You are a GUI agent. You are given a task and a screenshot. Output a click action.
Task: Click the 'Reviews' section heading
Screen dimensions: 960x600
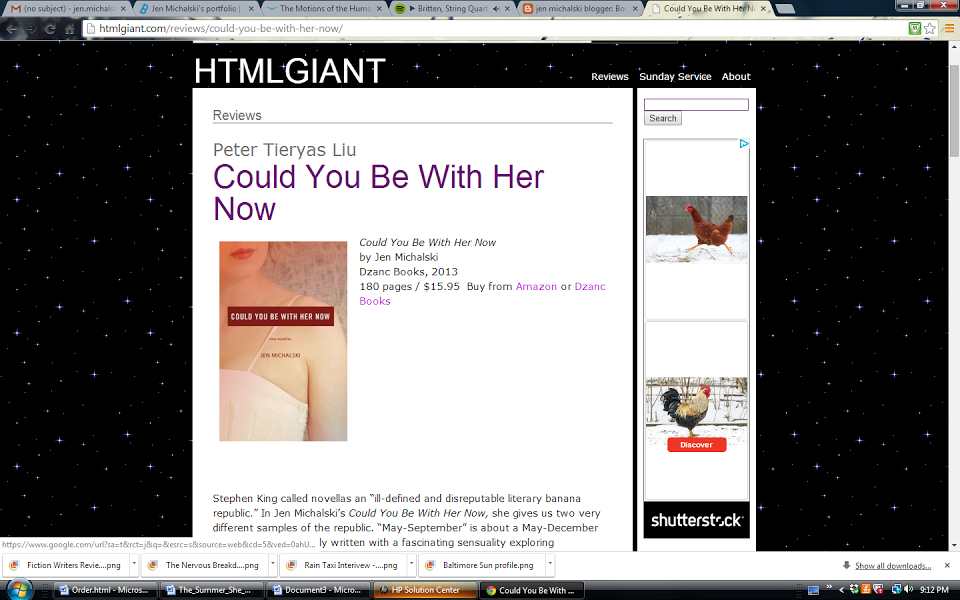pyautogui.click(x=237, y=115)
